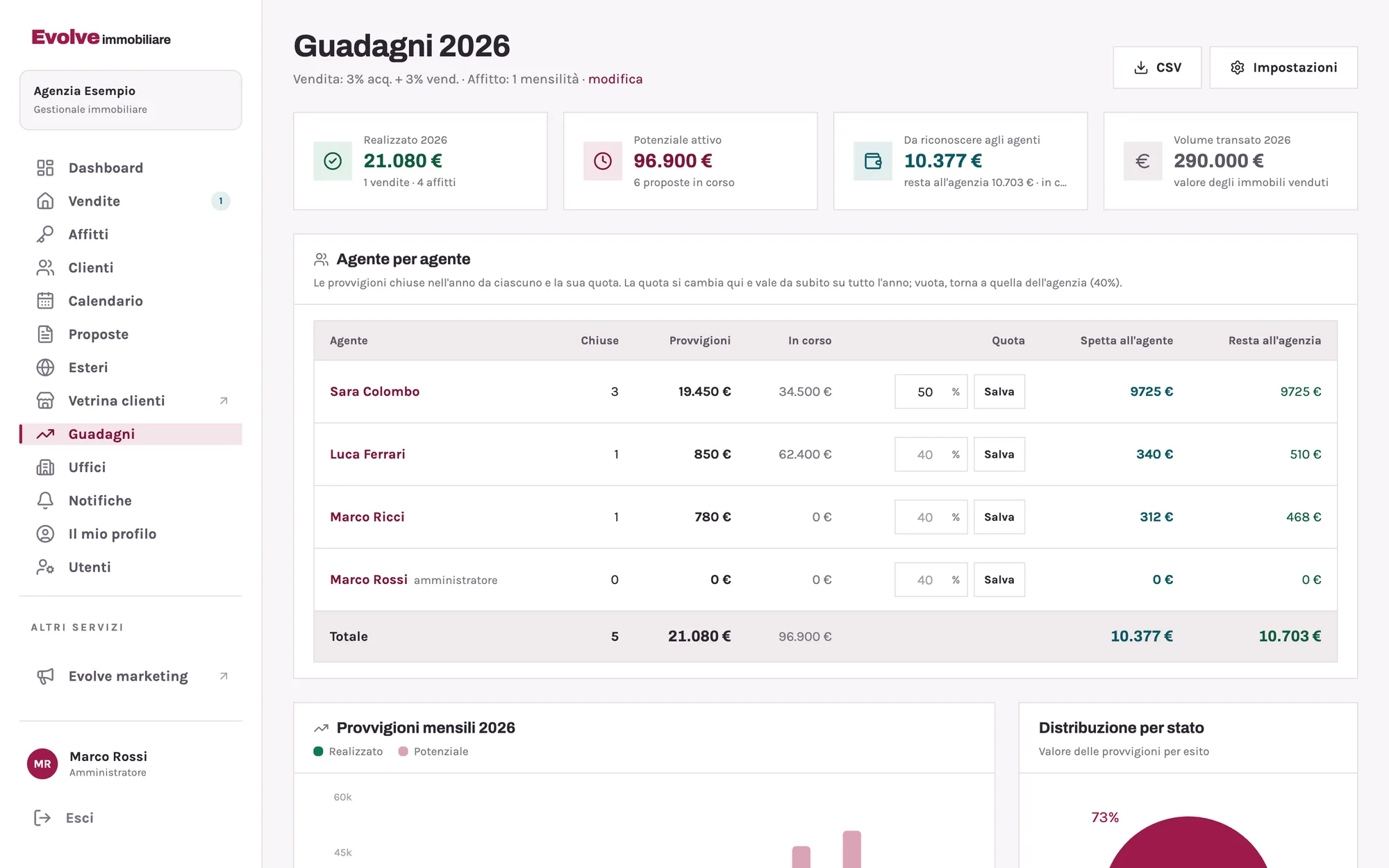The image size is (1389, 868).
Task: Click the Totale provvigioni 21.080 € cell
Action: pos(699,637)
